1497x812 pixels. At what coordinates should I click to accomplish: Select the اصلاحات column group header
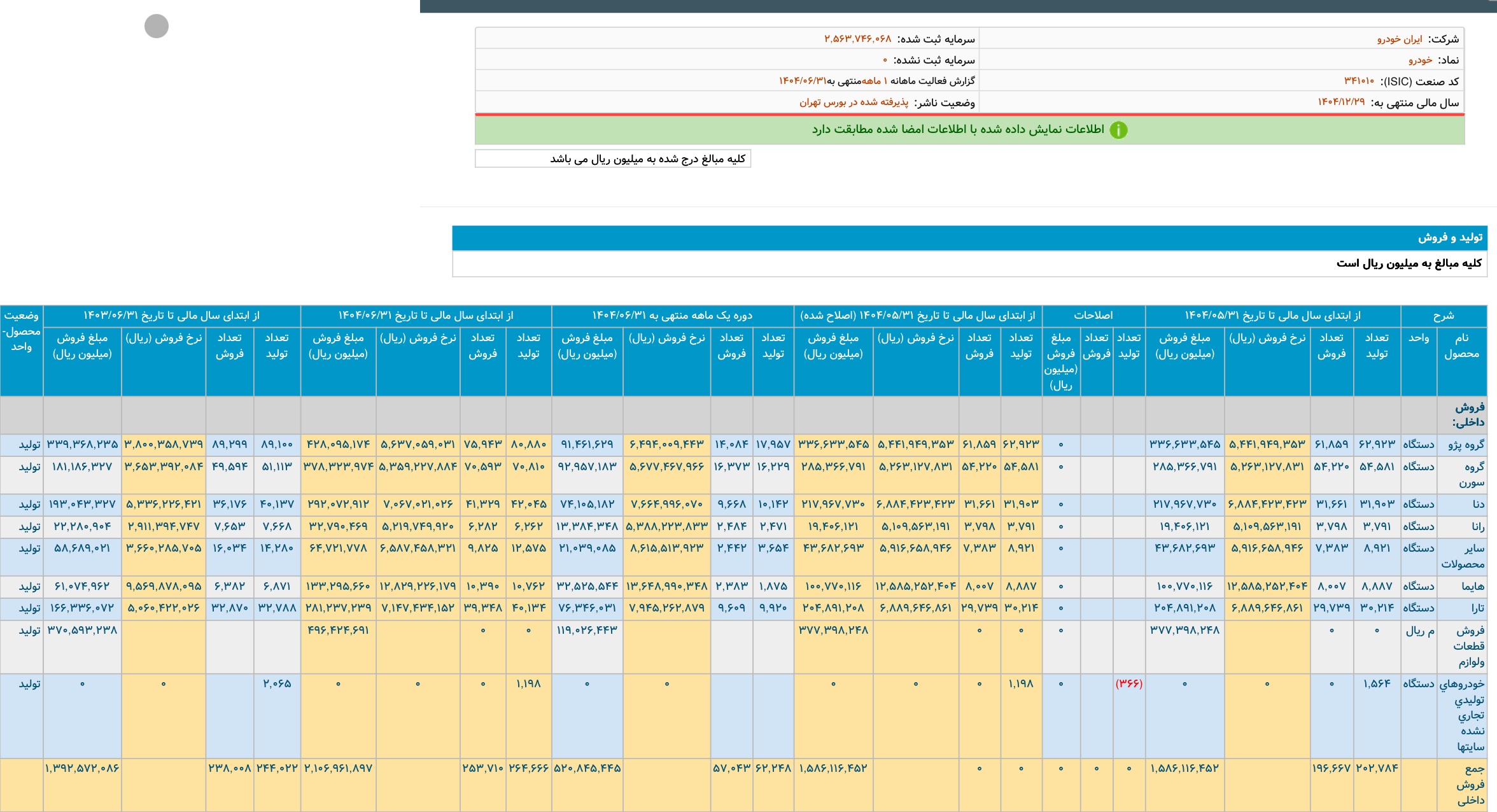1093,316
